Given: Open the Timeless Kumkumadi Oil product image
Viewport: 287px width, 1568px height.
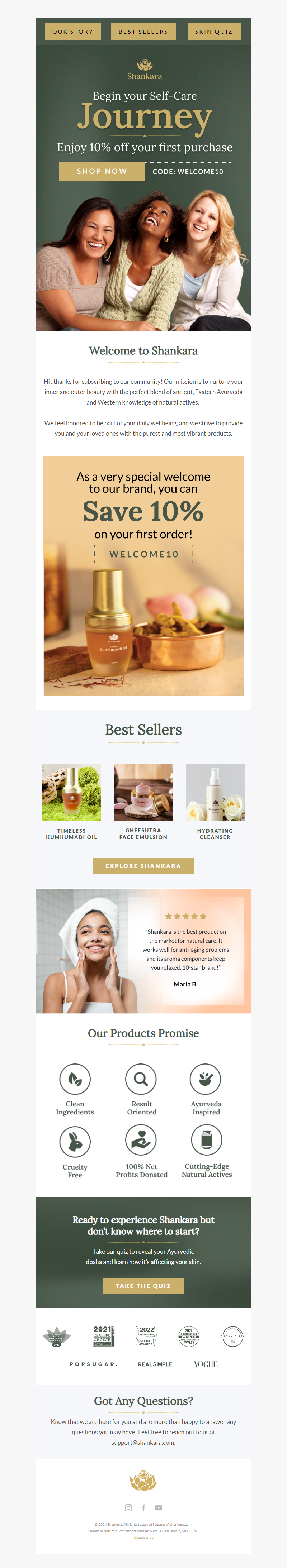Looking at the screenshot, I should (72, 793).
